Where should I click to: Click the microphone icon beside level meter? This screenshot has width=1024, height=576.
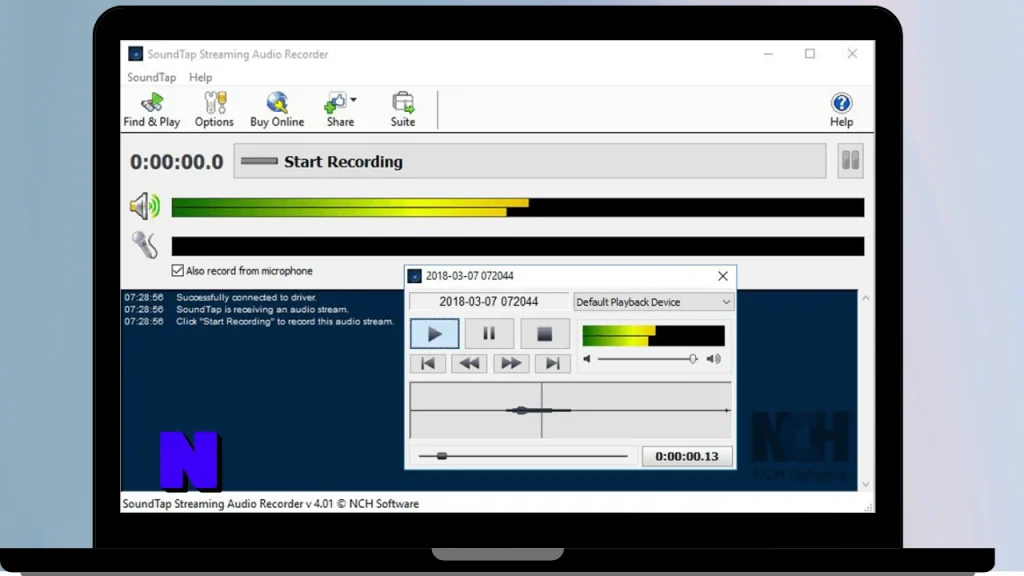tap(144, 245)
